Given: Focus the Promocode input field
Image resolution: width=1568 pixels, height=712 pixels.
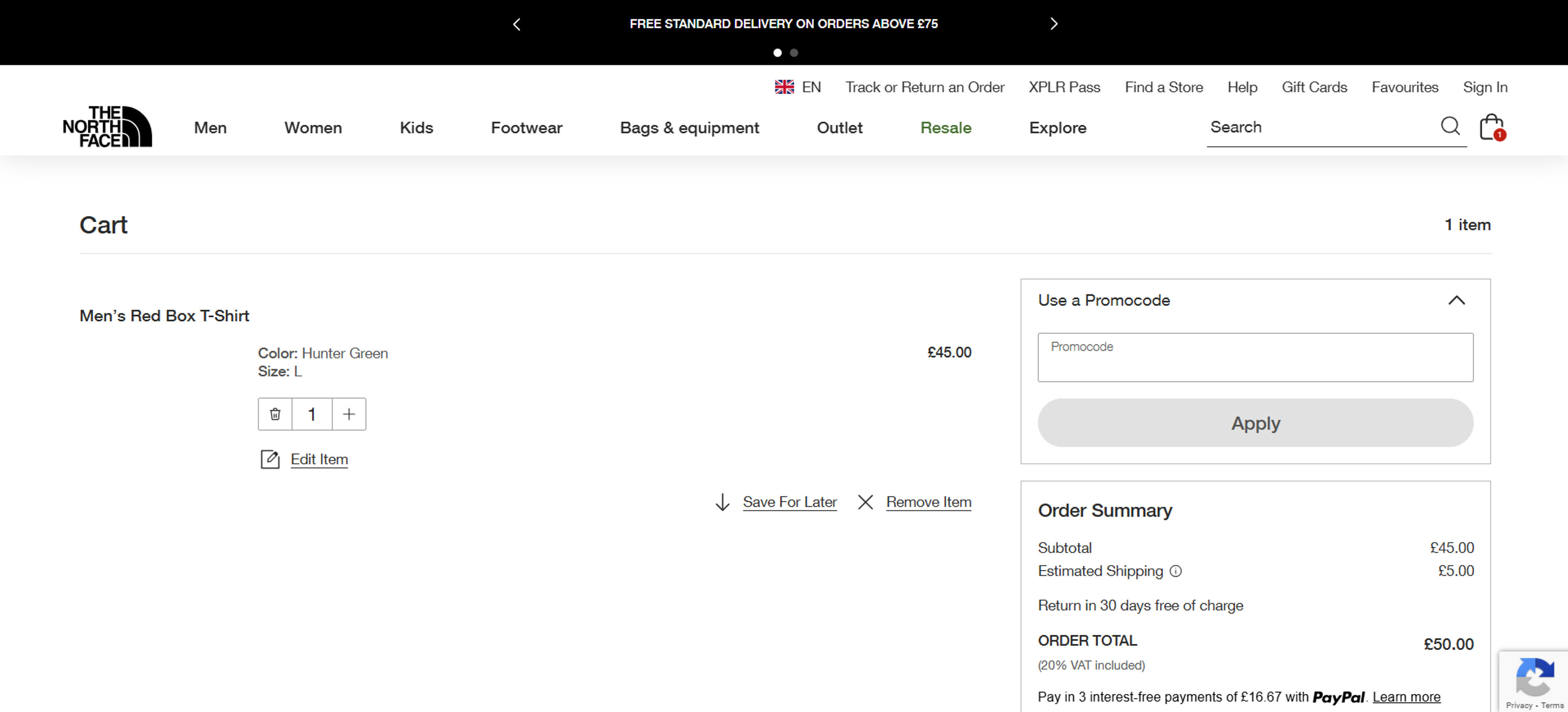Looking at the screenshot, I should click(1255, 357).
